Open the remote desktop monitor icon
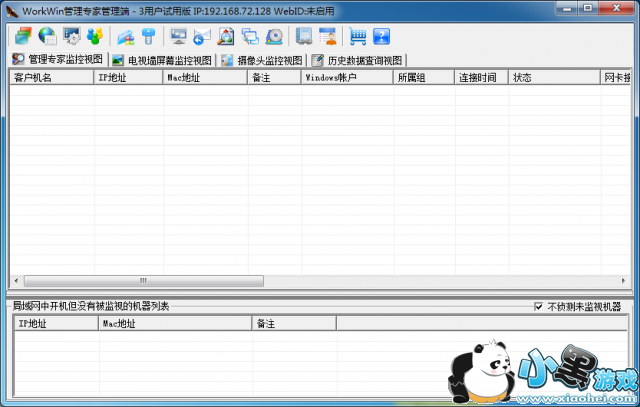This screenshot has width=640, height=407. coord(178,36)
